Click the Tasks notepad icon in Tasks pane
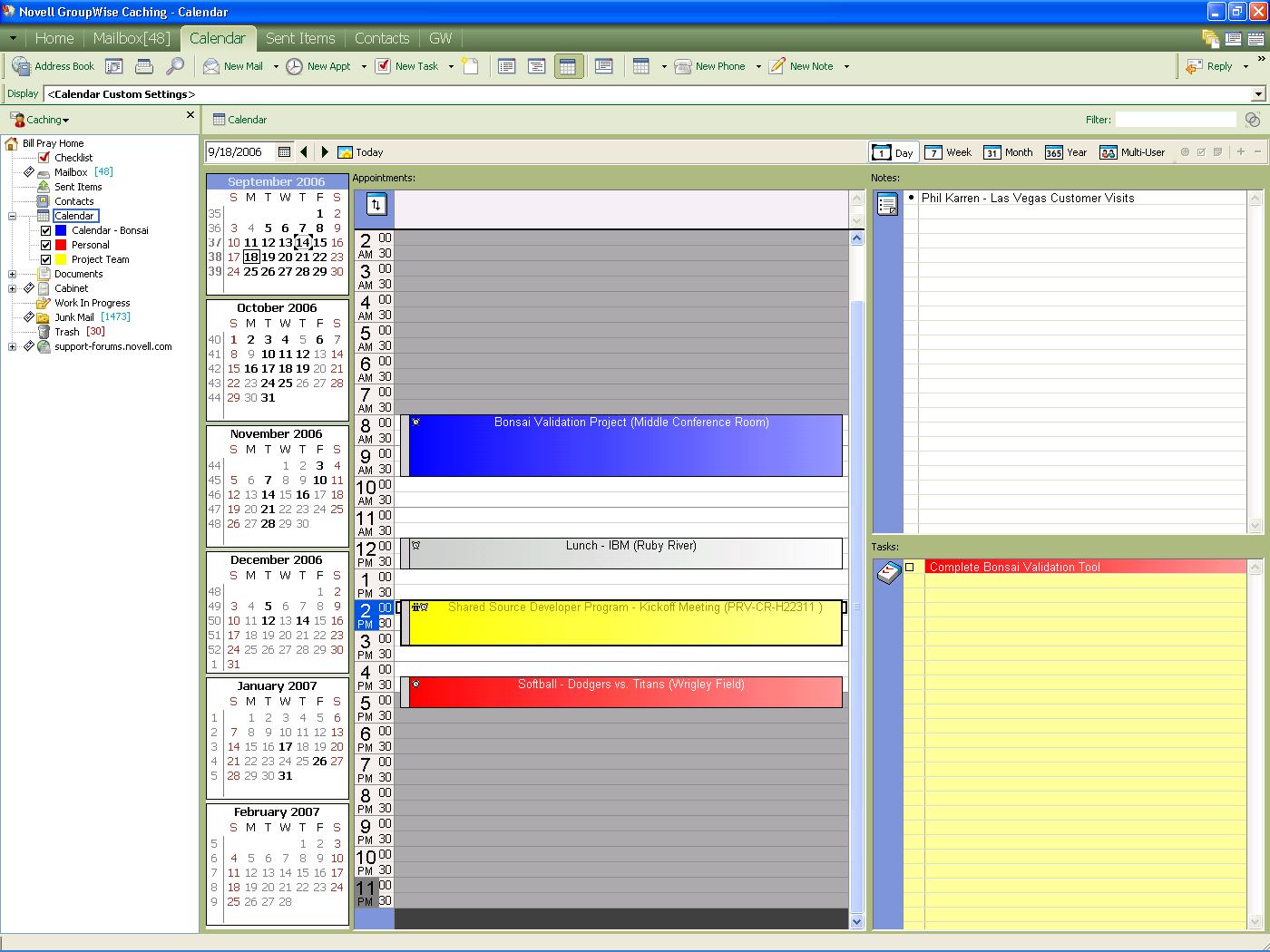This screenshot has height=952, width=1270. pyautogui.click(x=888, y=573)
